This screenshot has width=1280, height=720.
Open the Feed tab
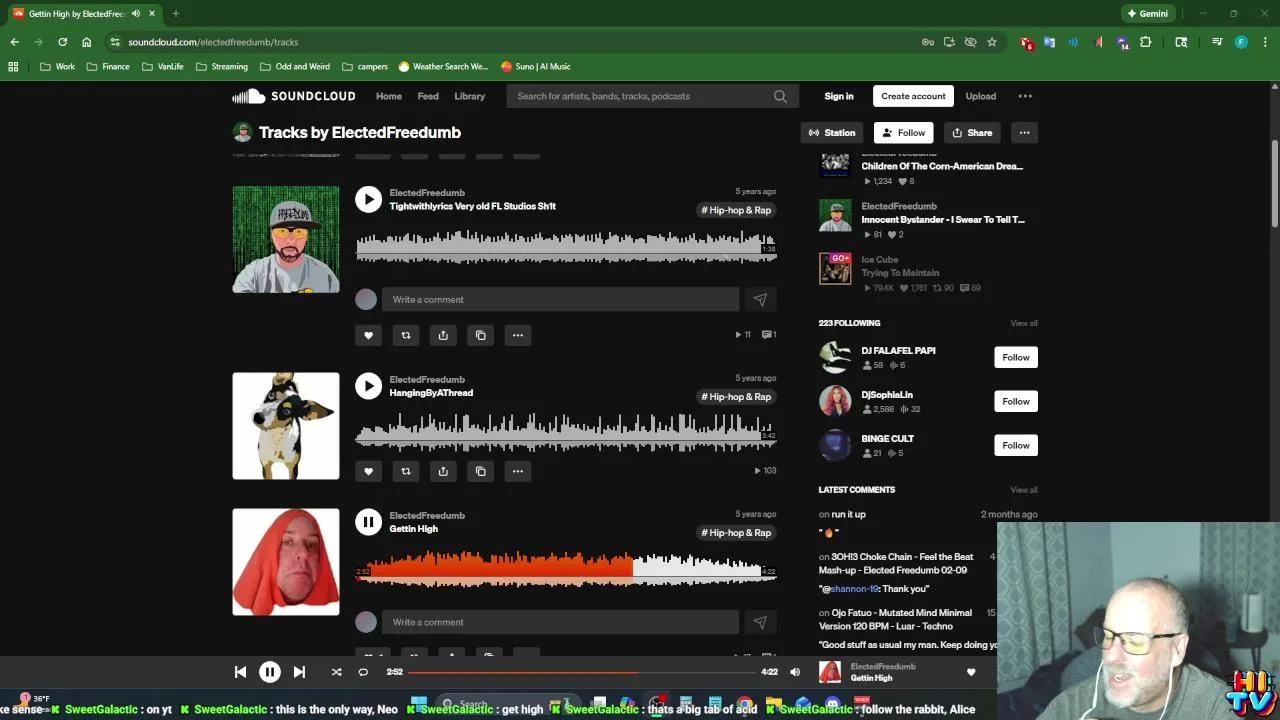pos(428,96)
